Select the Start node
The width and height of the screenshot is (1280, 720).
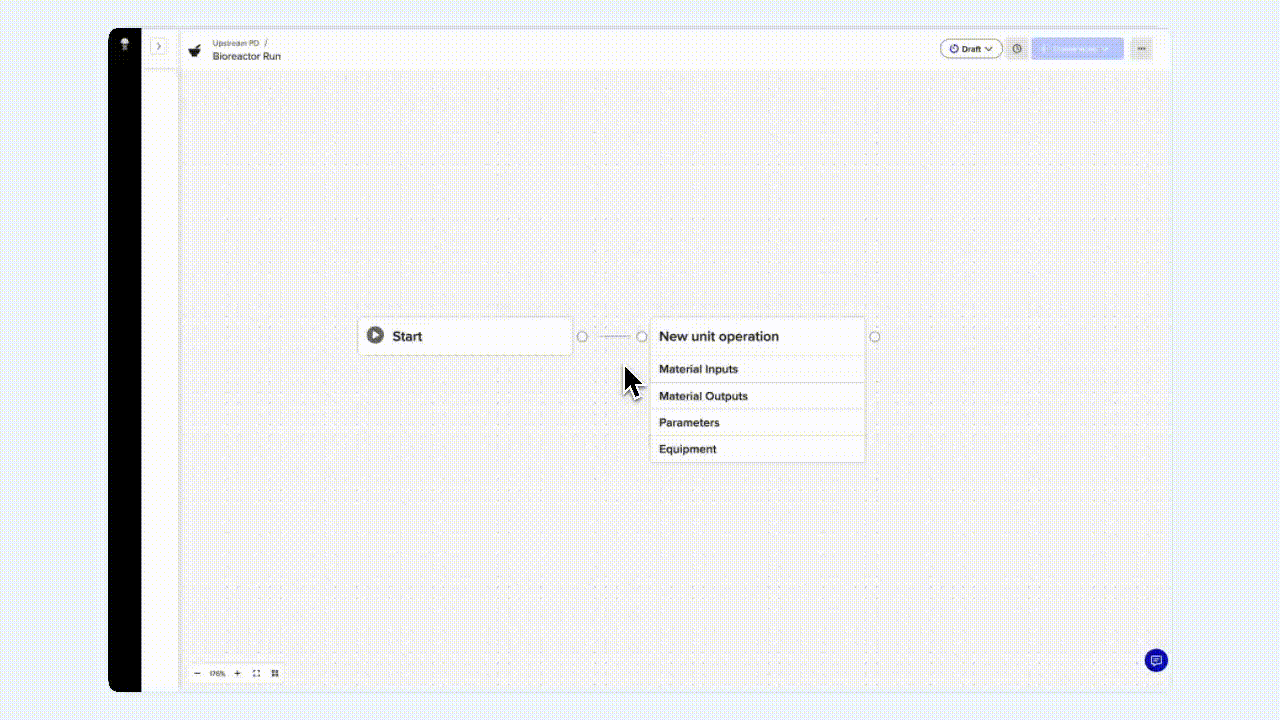465,336
